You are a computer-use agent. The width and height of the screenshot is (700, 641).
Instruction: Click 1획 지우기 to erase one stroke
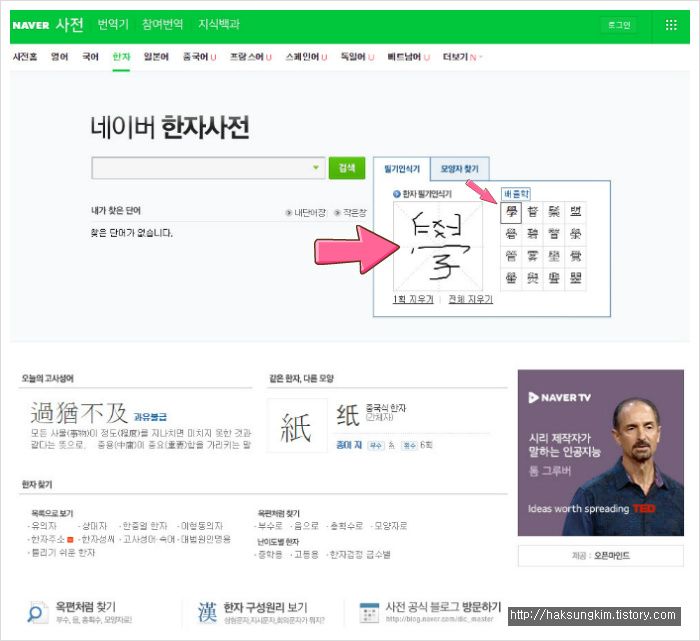click(413, 299)
